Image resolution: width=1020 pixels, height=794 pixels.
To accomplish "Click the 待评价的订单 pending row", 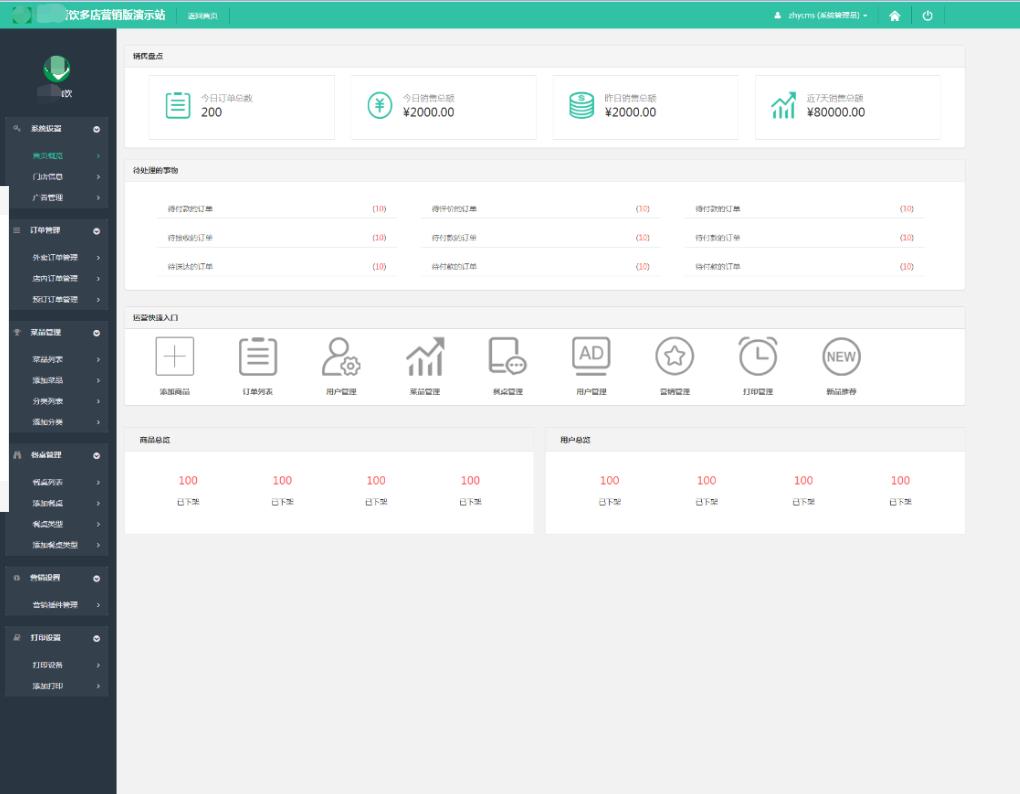I will coord(540,209).
